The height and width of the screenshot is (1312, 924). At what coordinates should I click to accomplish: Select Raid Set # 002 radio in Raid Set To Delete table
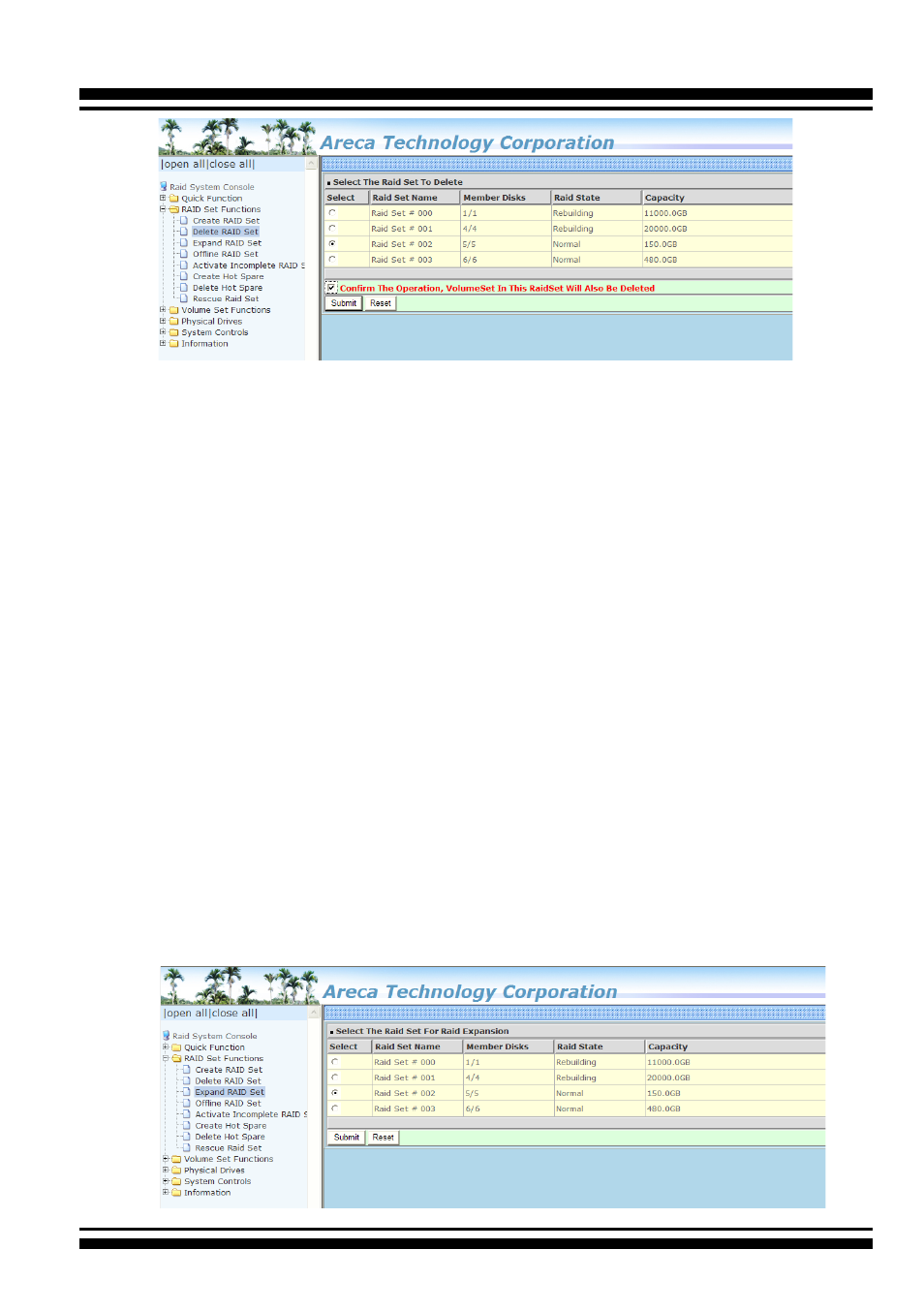tap(332, 244)
